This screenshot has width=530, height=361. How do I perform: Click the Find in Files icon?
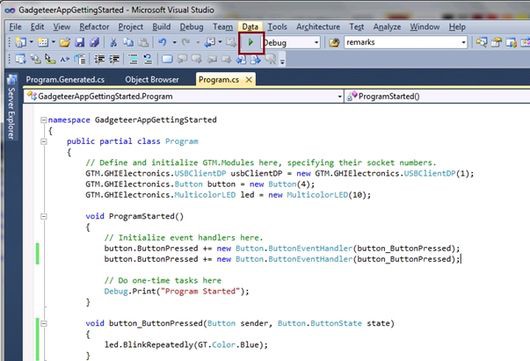334,43
